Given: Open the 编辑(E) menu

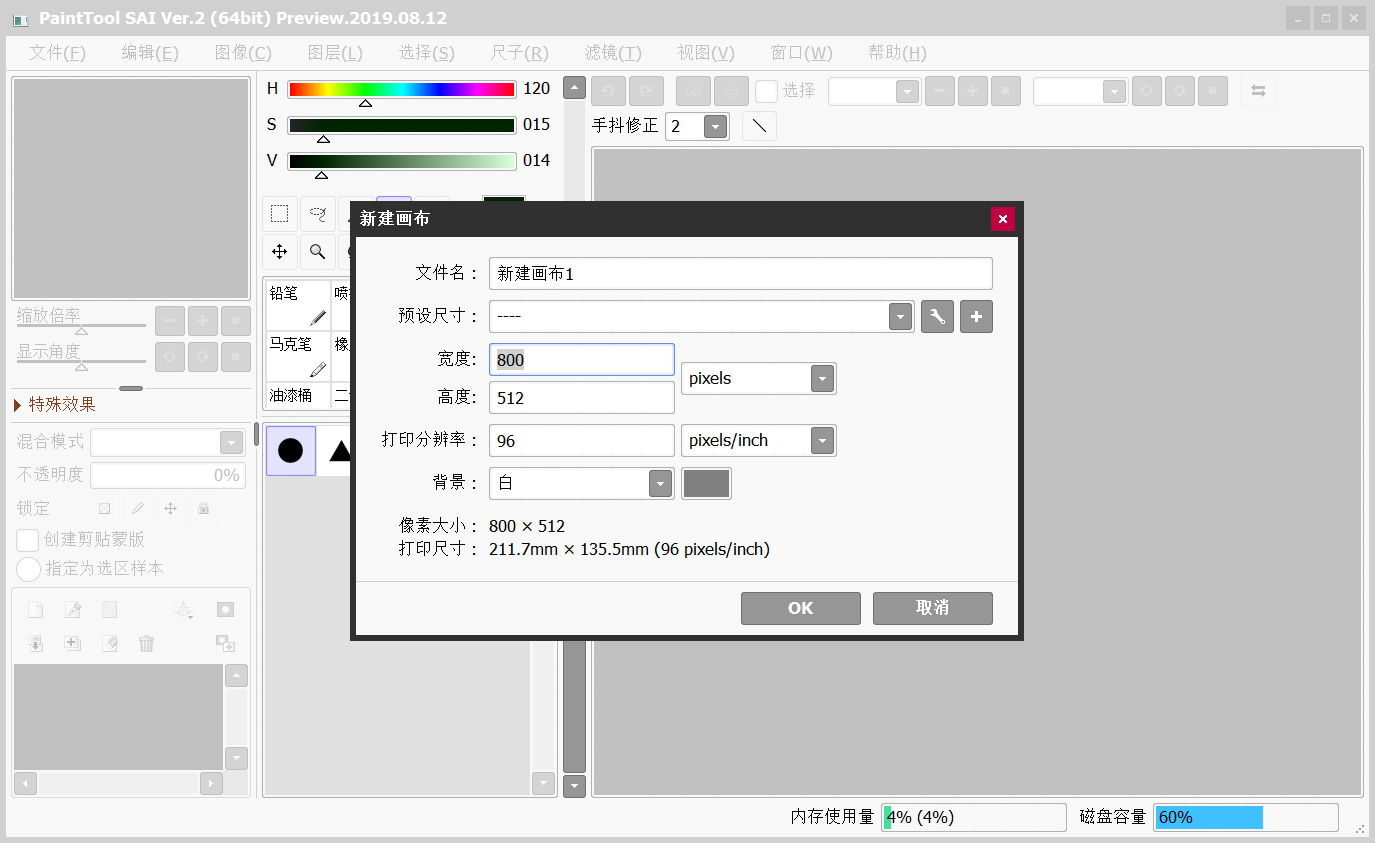Looking at the screenshot, I should point(150,53).
